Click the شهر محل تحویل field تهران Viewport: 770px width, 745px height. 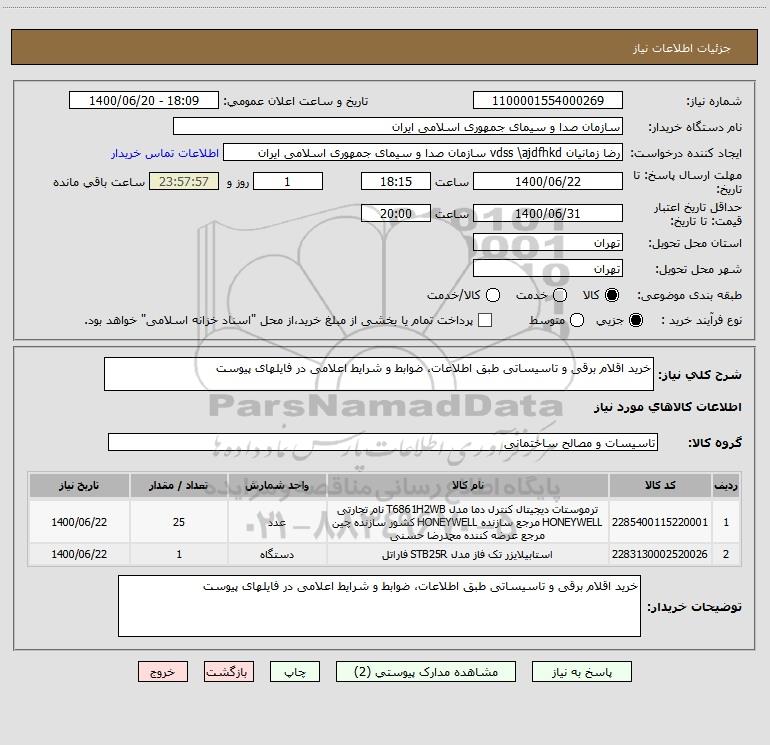(548, 269)
